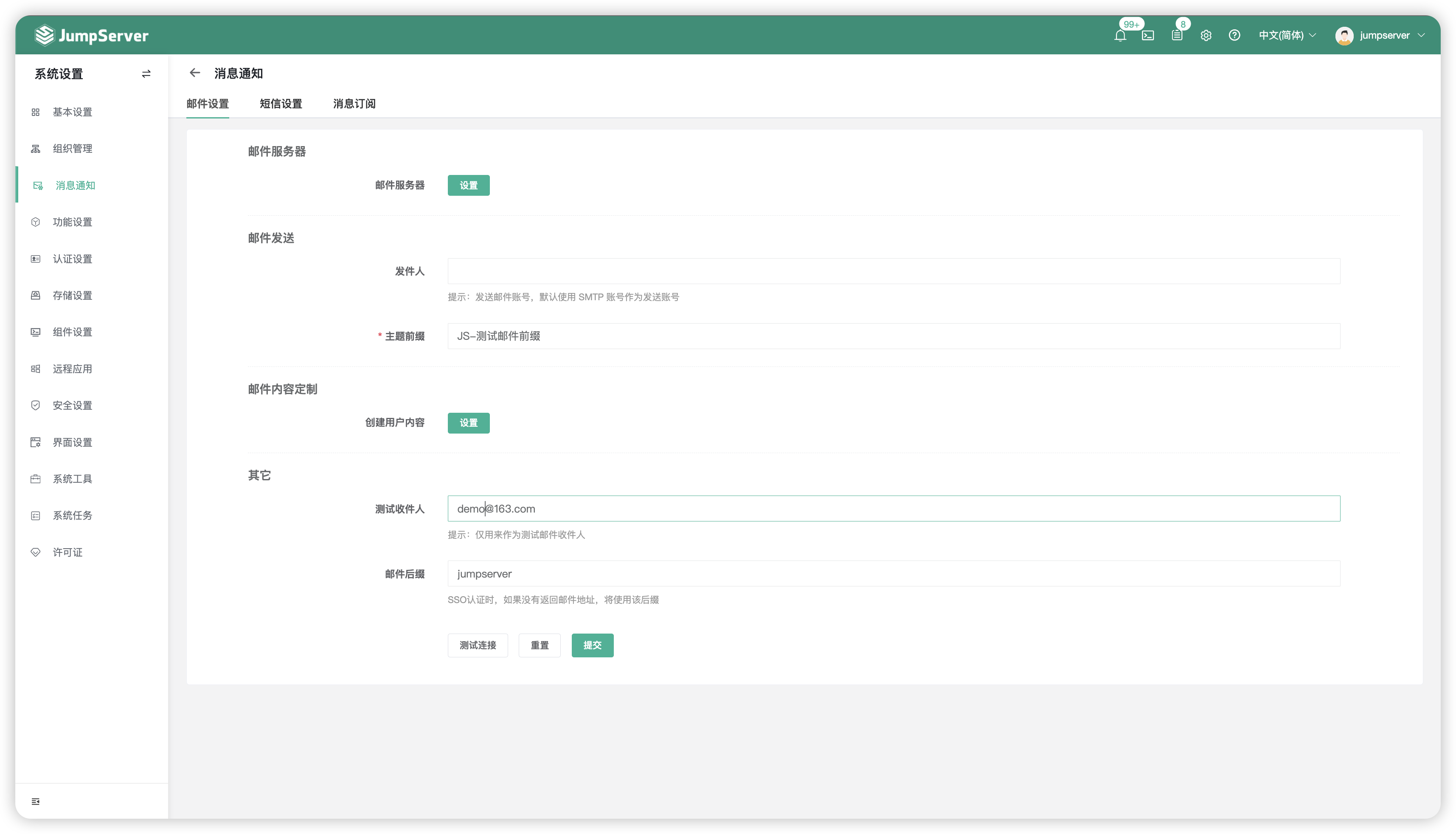
Task: Open 组件设置 in the sidebar
Action: tap(92, 332)
